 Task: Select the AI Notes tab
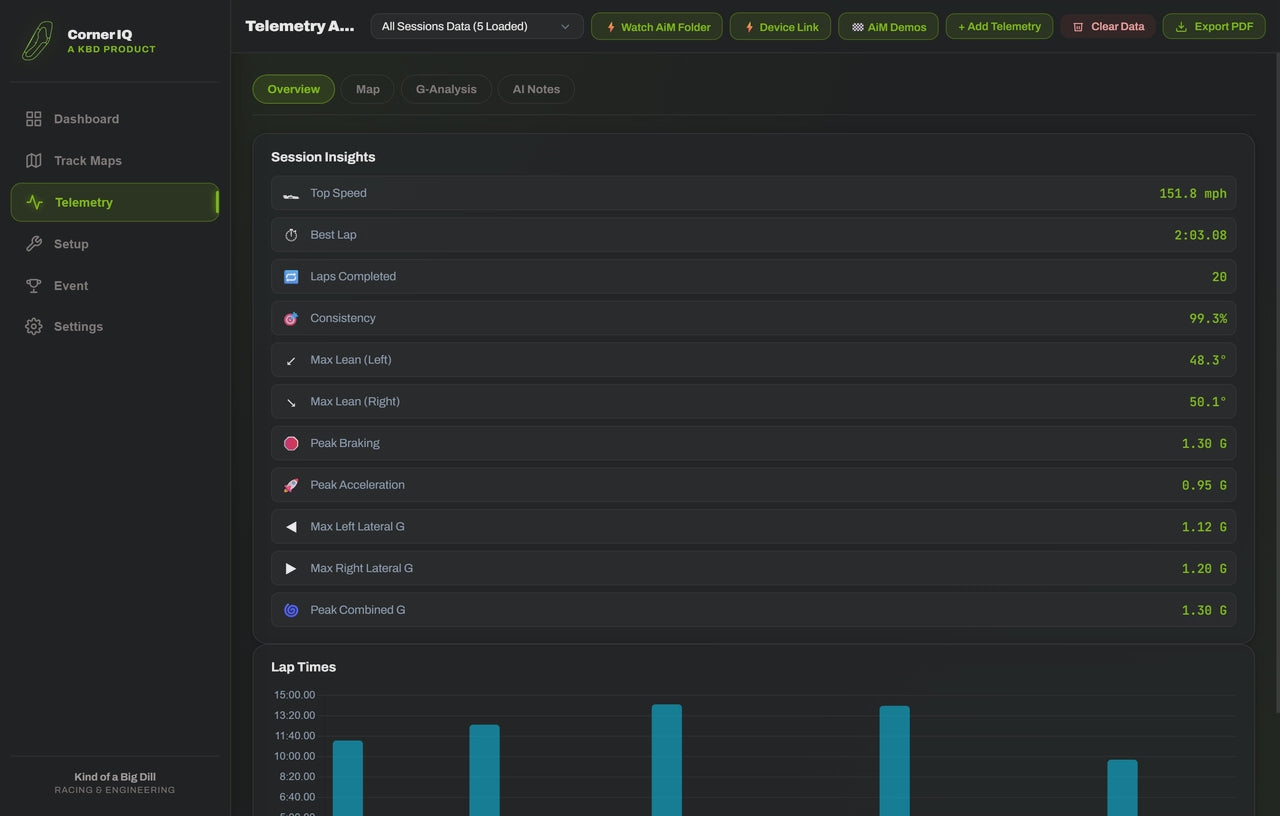pos(536,89)
